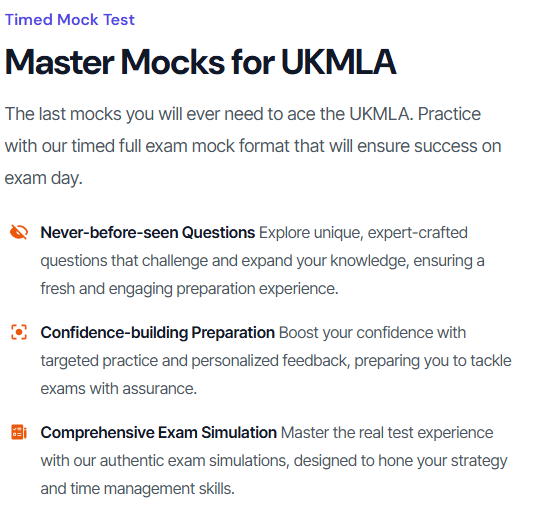Image resolution: width=535 pixels, height=513 pixels.
Task: Click the word UKMLA in the heading
Action: point(338,62)
